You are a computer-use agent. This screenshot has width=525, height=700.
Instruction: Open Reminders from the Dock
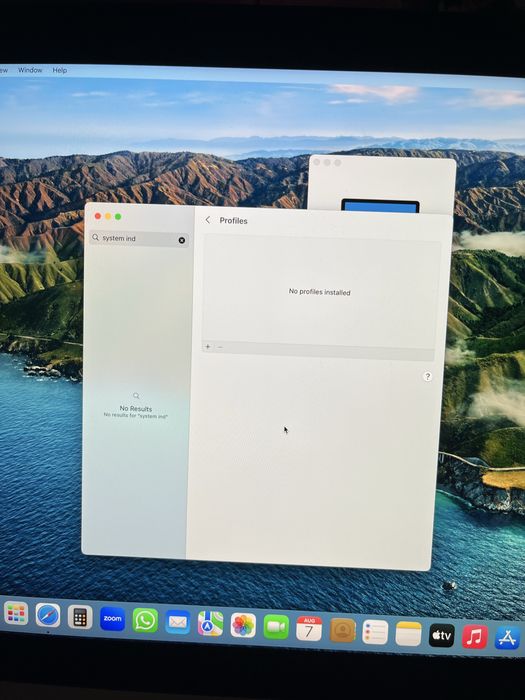375,632
